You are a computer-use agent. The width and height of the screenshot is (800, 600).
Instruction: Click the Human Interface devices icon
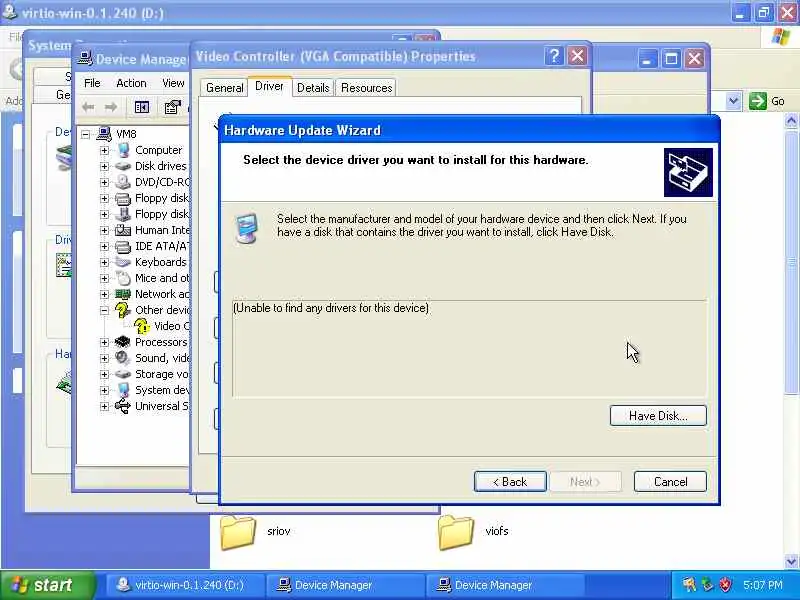click(123, 230)
